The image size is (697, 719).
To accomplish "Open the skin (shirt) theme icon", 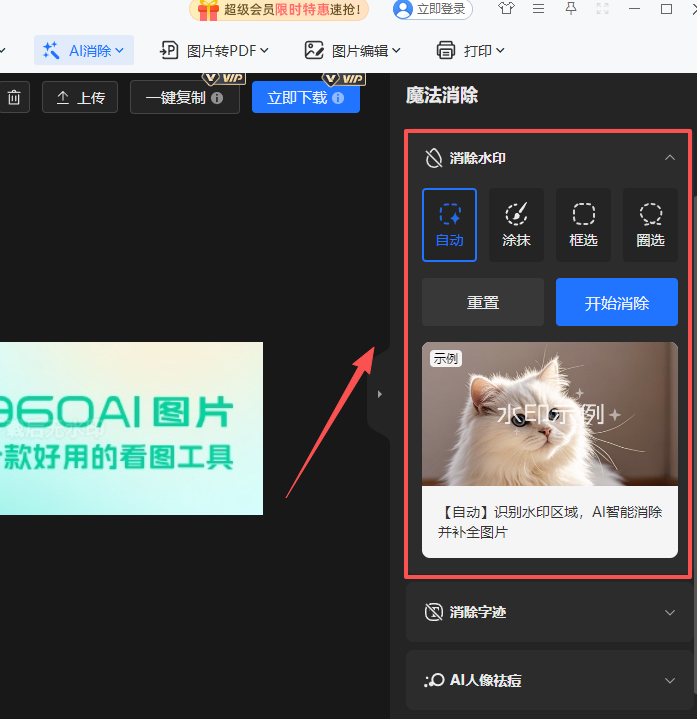I will (506, 9).
